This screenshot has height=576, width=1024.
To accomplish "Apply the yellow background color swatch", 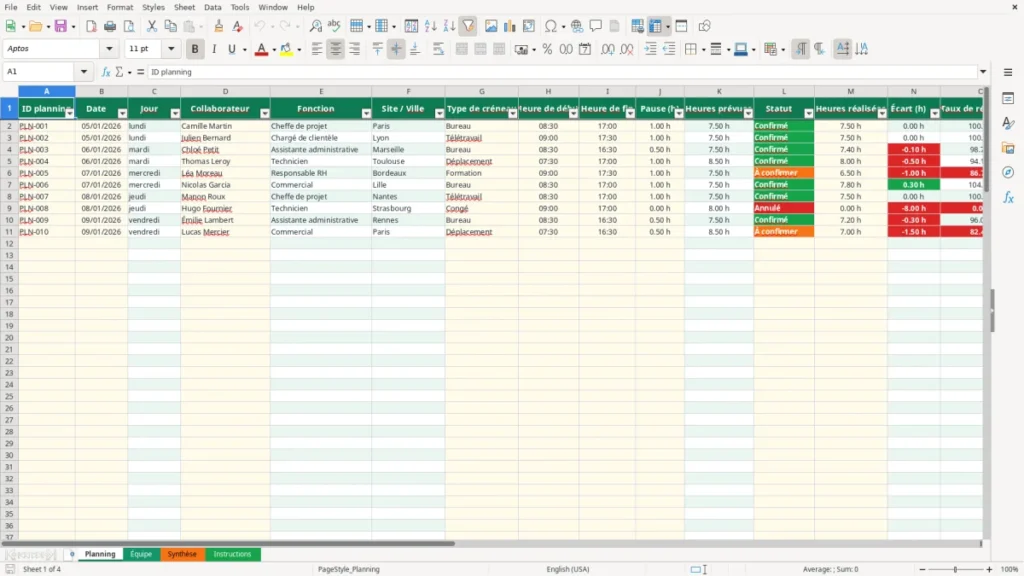I will (286, 49).
